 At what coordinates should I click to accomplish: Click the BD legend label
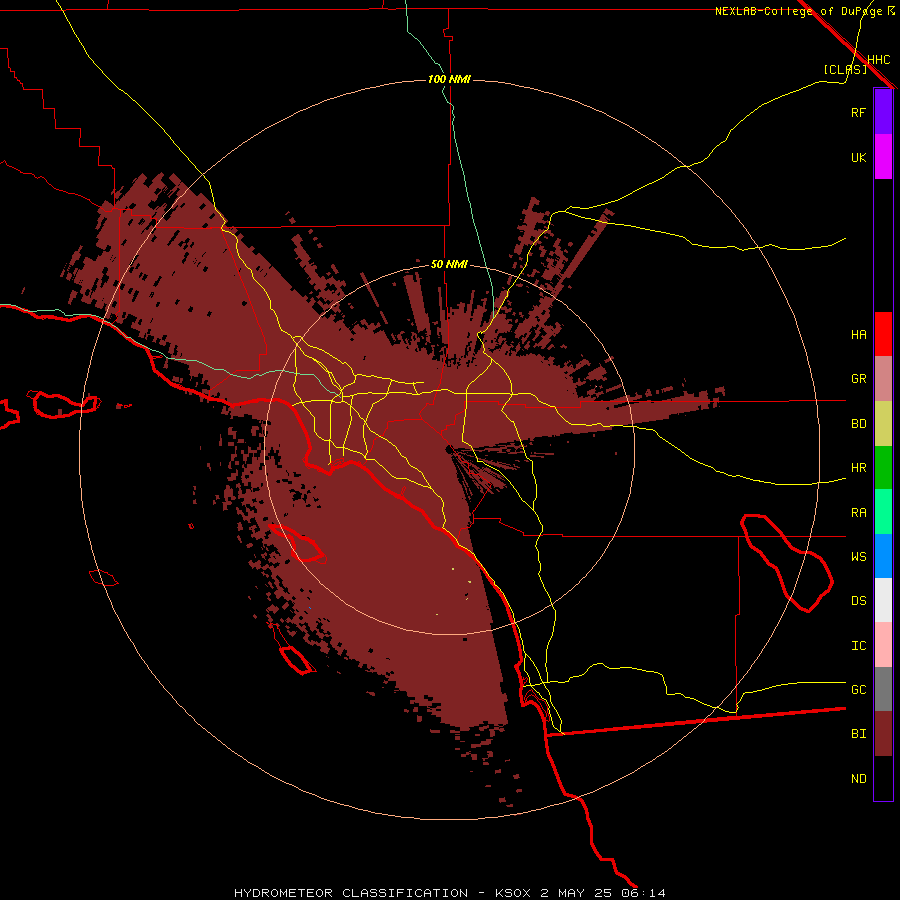(859, 424)
